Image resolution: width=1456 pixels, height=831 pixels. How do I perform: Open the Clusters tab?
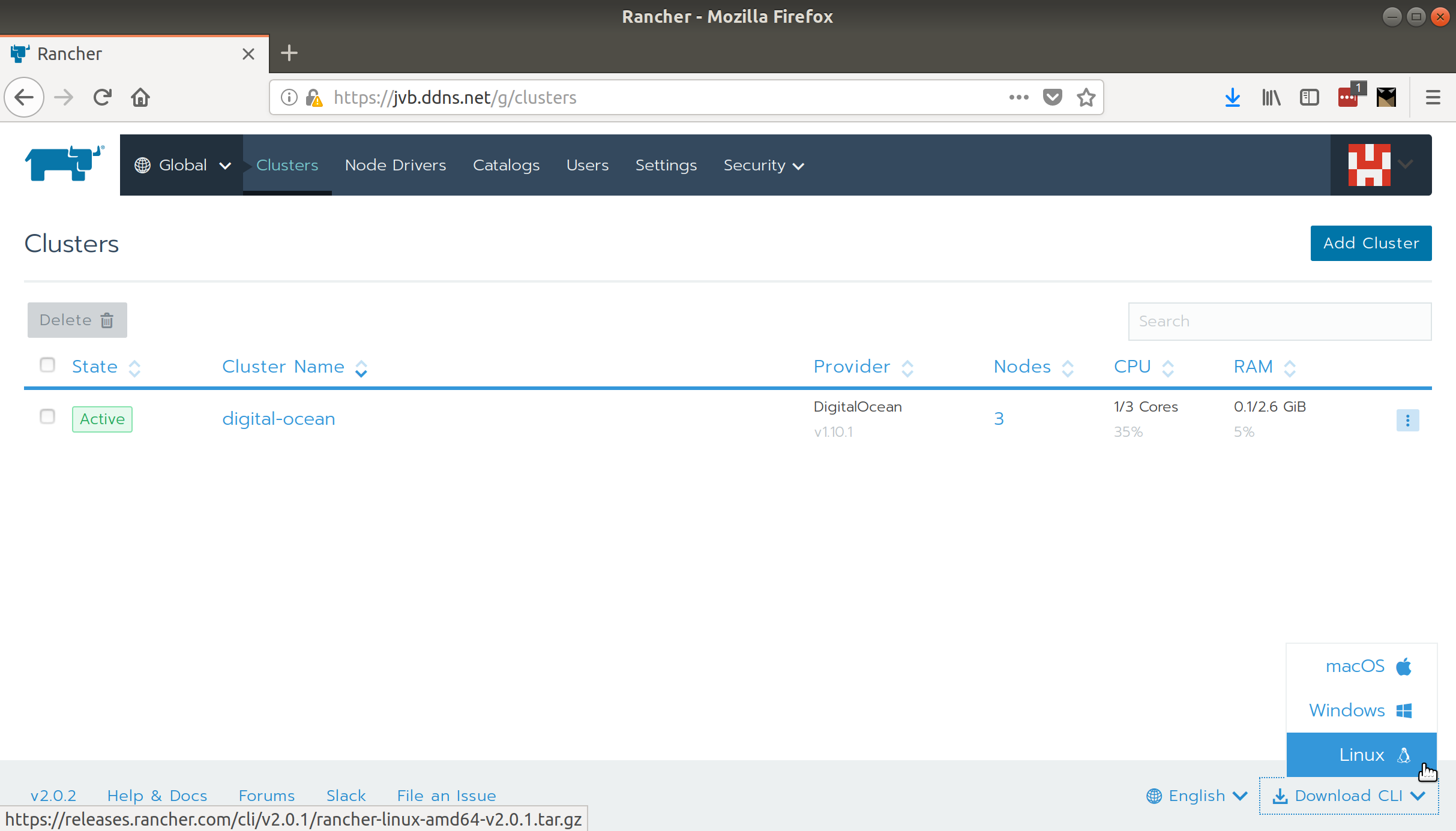tap(286, 164)
